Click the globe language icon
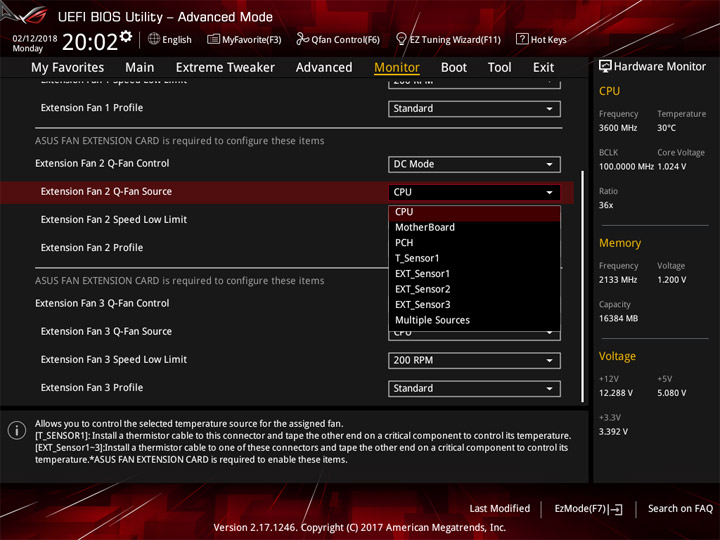 [154, 39]
